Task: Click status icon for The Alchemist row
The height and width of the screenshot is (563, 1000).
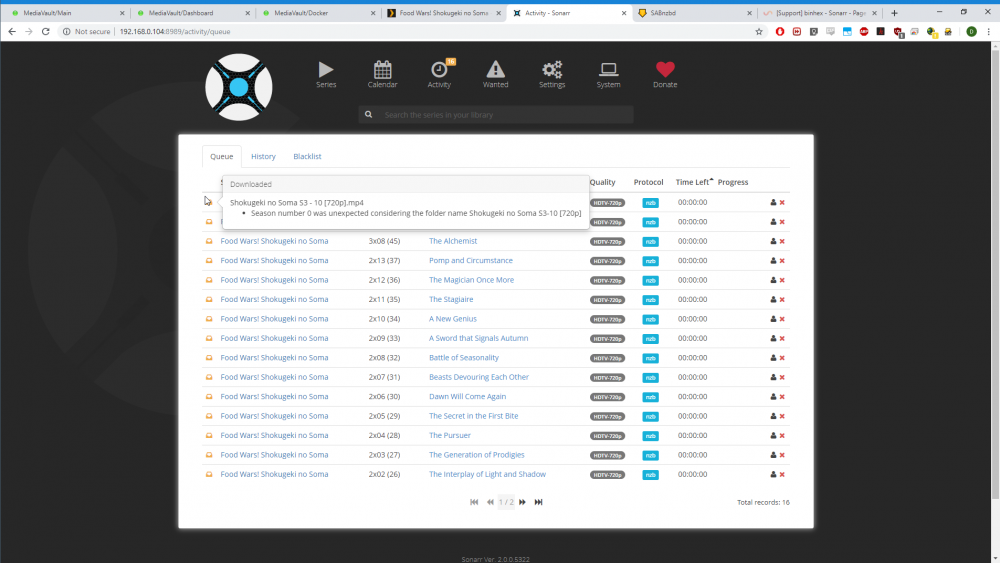Action: pyautogui.click(x=209, y=242)
